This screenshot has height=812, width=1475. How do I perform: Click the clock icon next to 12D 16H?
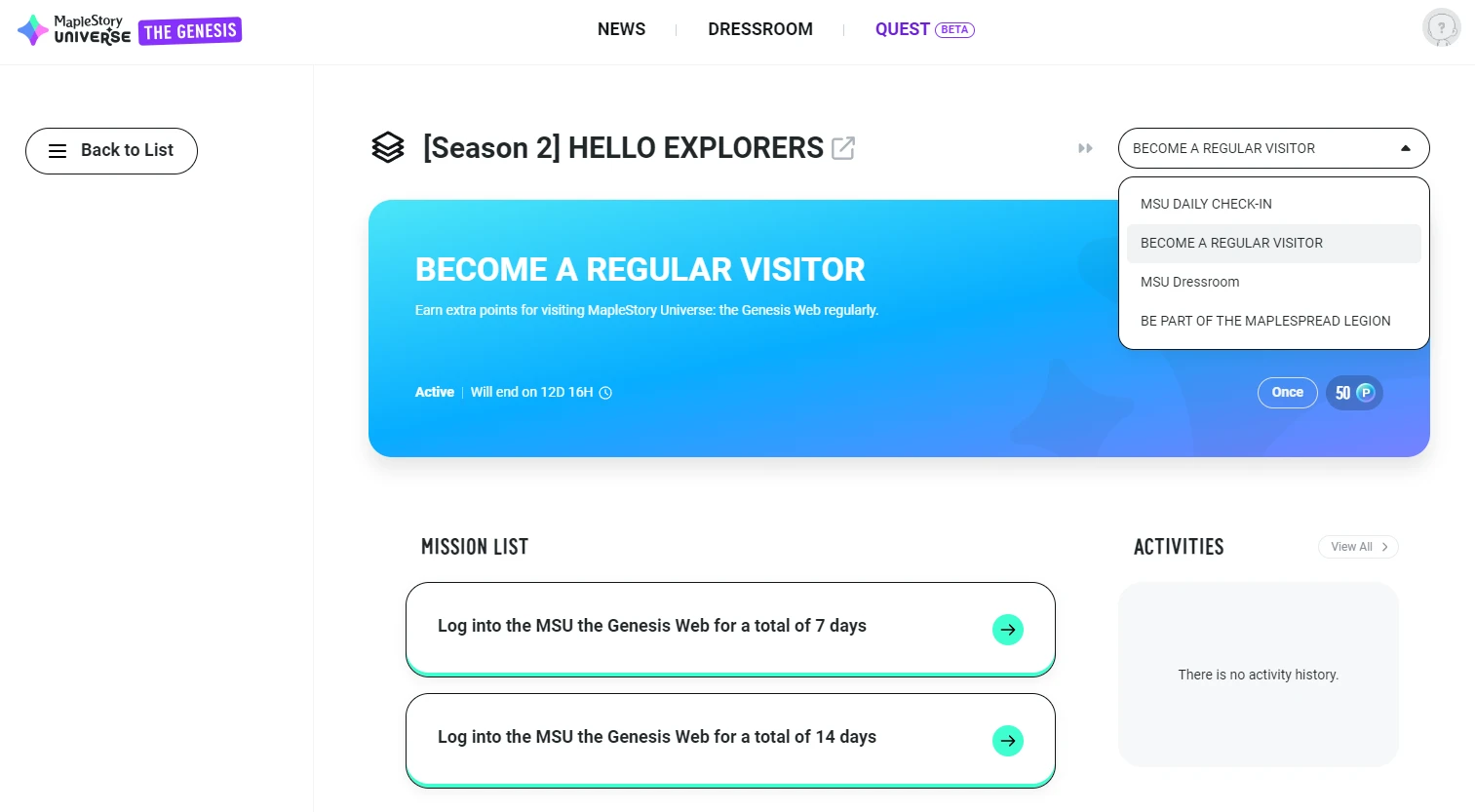(605, 393)
